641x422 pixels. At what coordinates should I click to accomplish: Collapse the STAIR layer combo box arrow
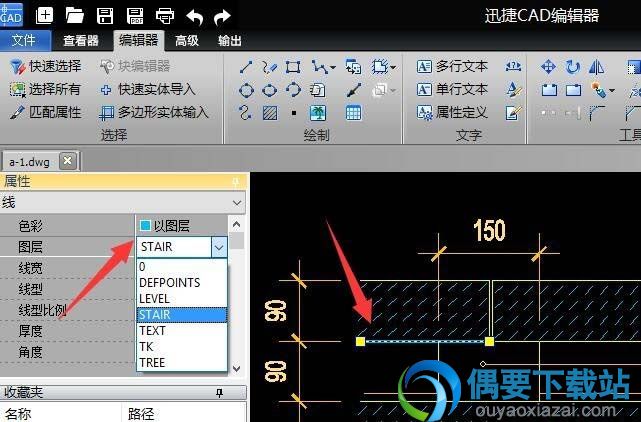point(219,247)
